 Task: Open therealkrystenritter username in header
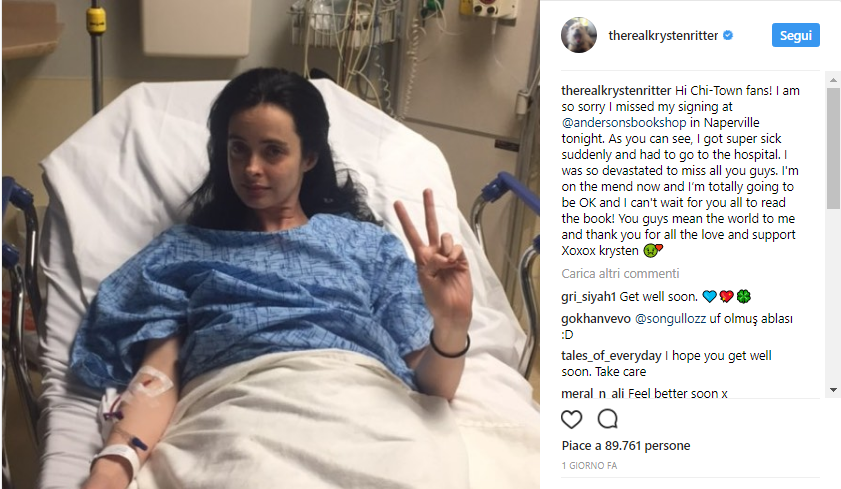point(663,36)
